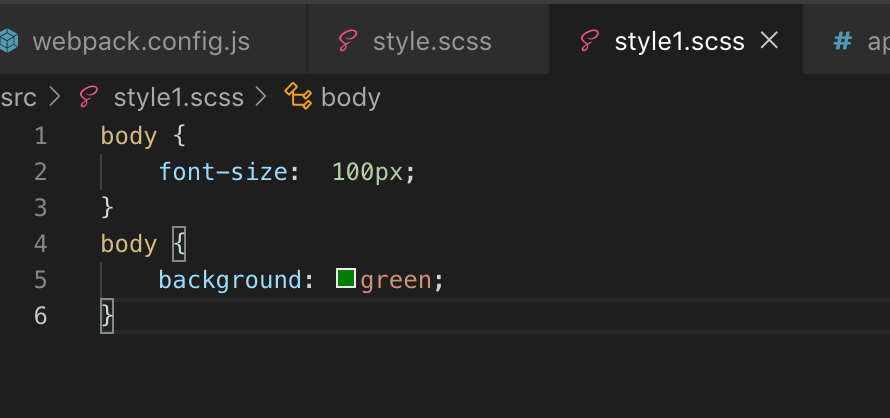Click the font-size property name

[224, 172]
